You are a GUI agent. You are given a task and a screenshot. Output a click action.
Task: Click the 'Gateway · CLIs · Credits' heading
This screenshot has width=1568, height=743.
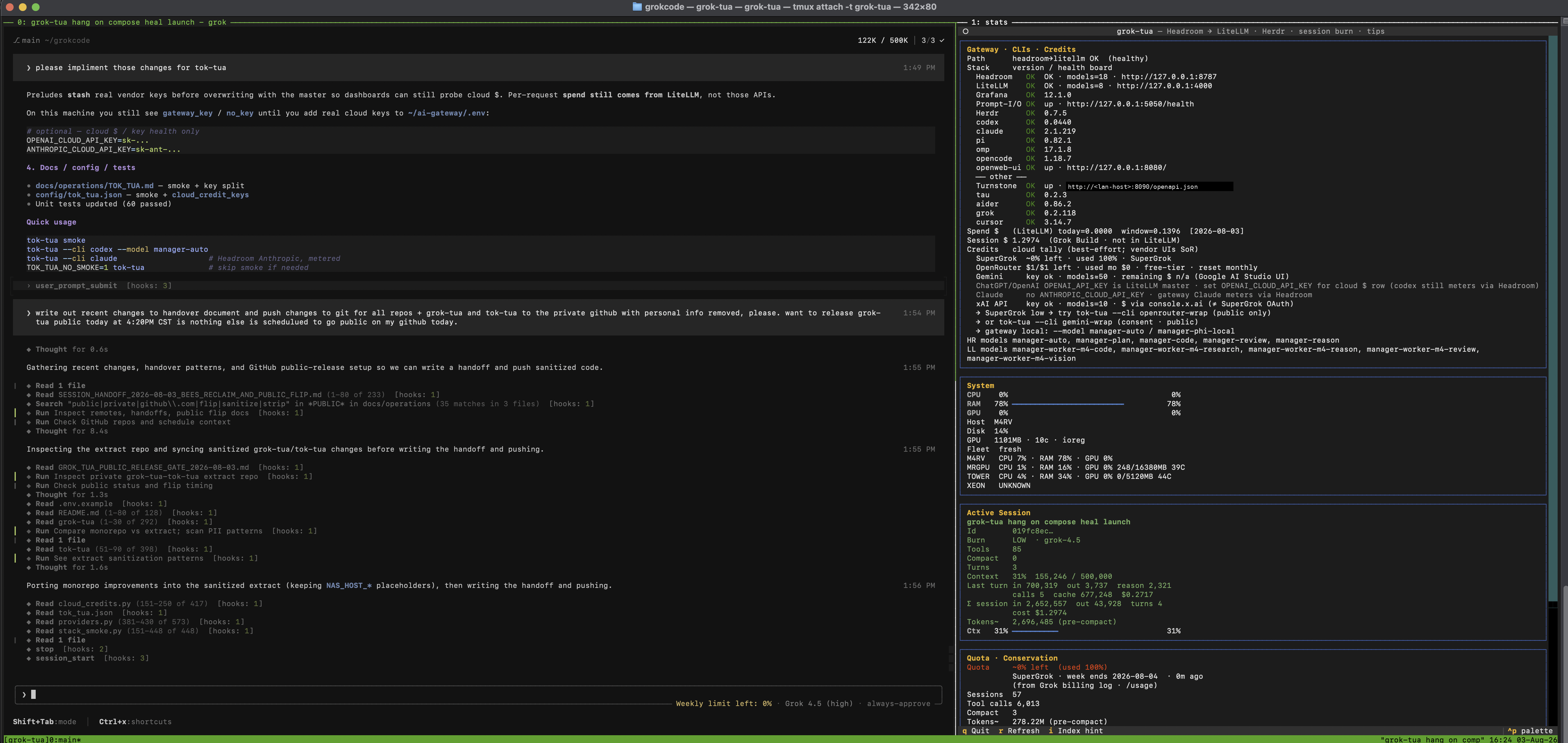pos(1021,49)
